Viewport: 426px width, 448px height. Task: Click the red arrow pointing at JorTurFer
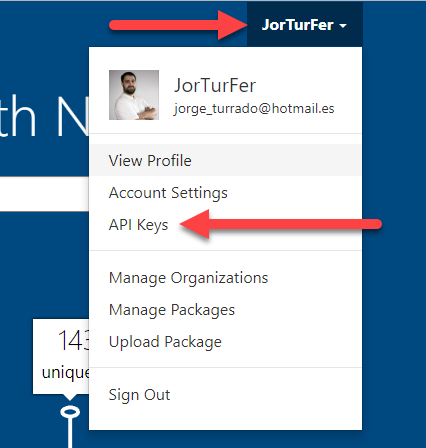click(x=178, y=25)
